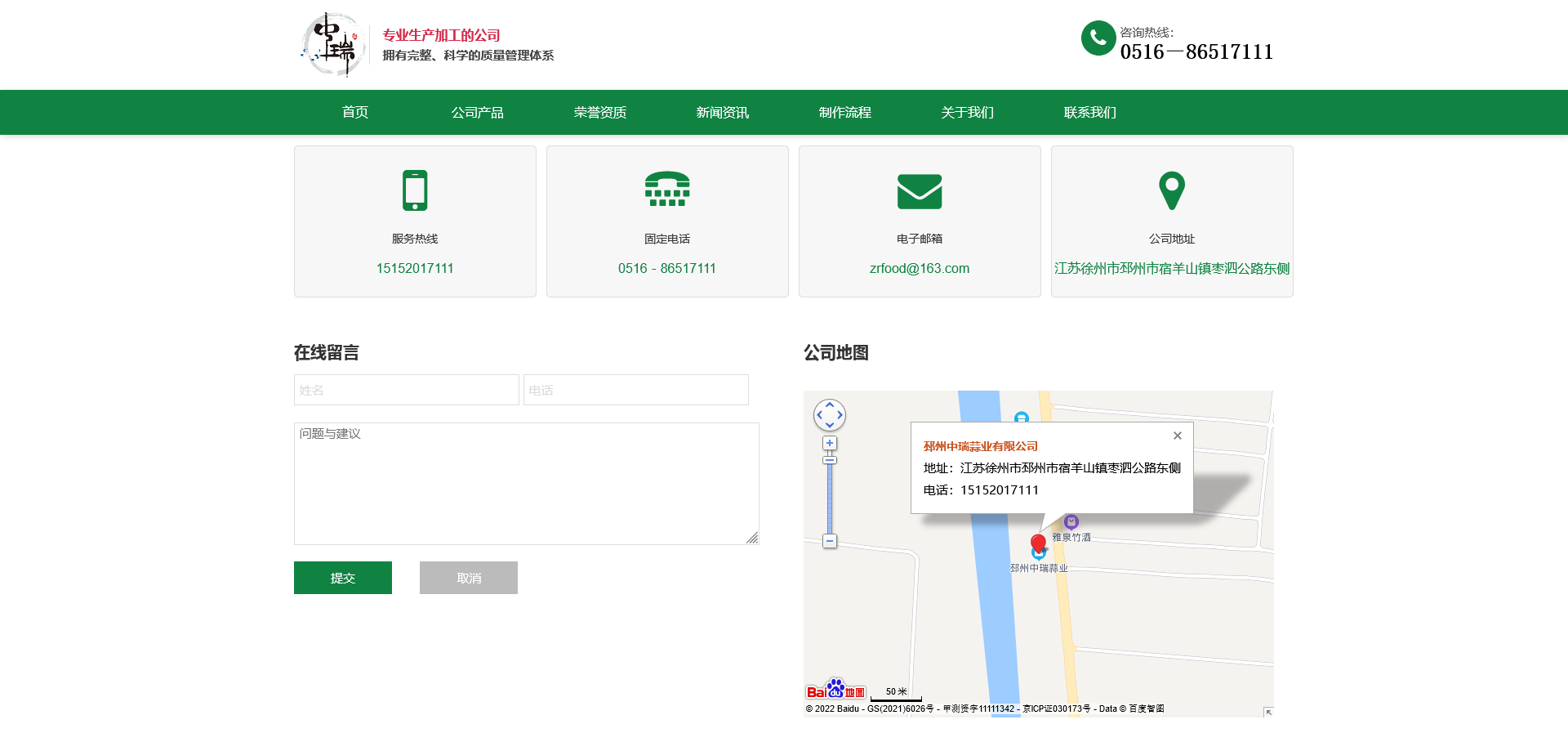Click the zrfood@163.com email address
1568x751 pixels.
[920, 268]
